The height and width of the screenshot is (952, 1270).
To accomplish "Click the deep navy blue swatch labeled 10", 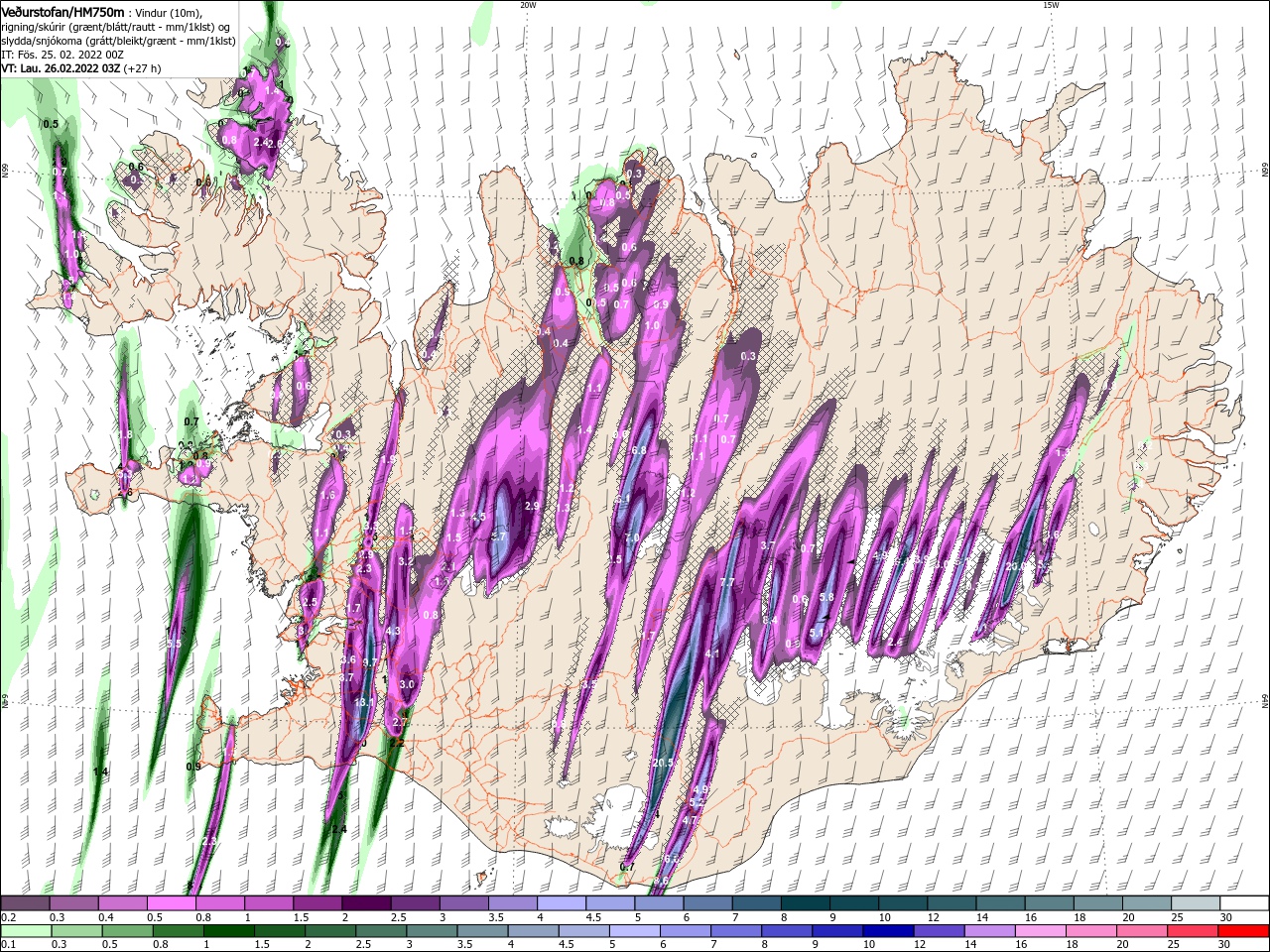I will [x=889, y=932].
